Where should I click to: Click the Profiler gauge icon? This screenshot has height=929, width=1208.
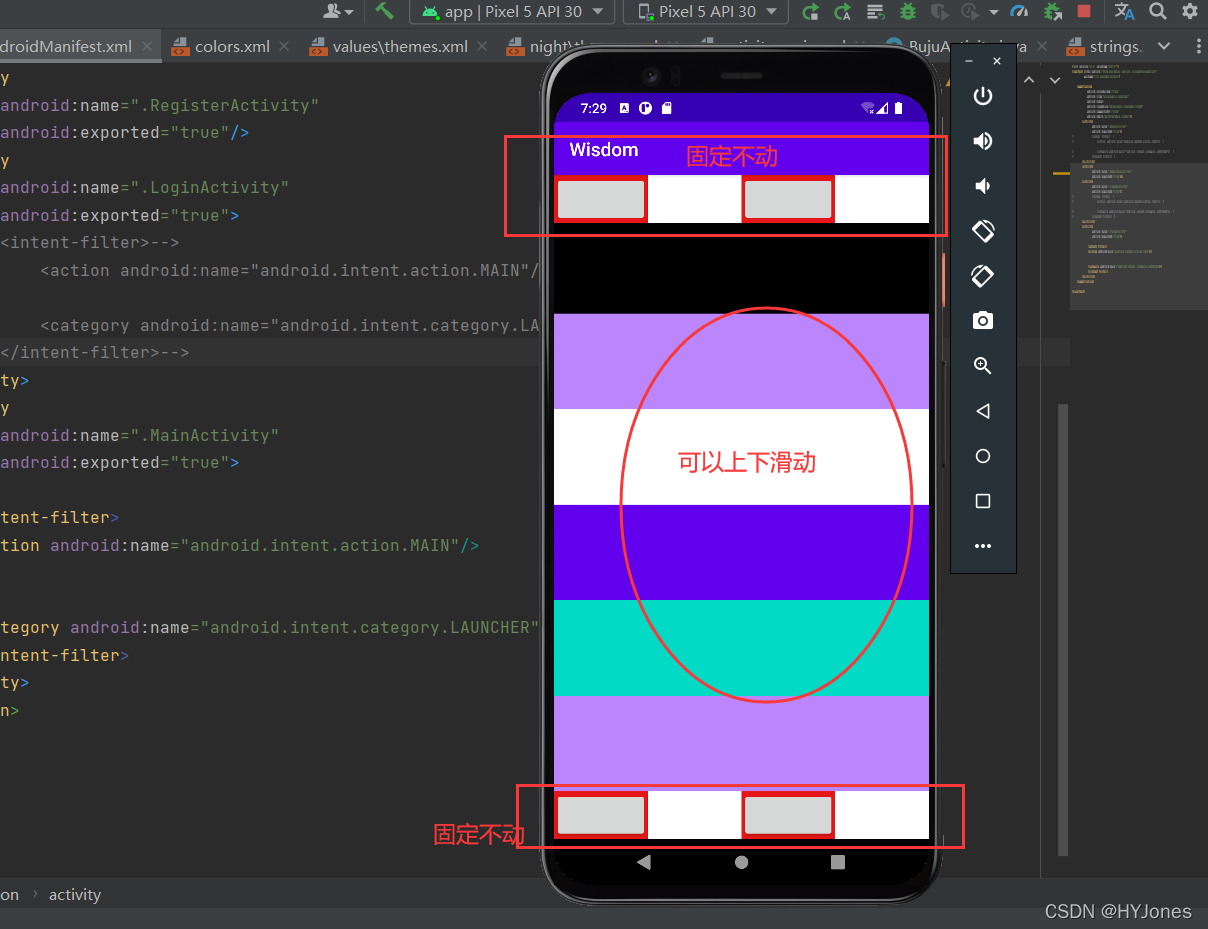1019,12
